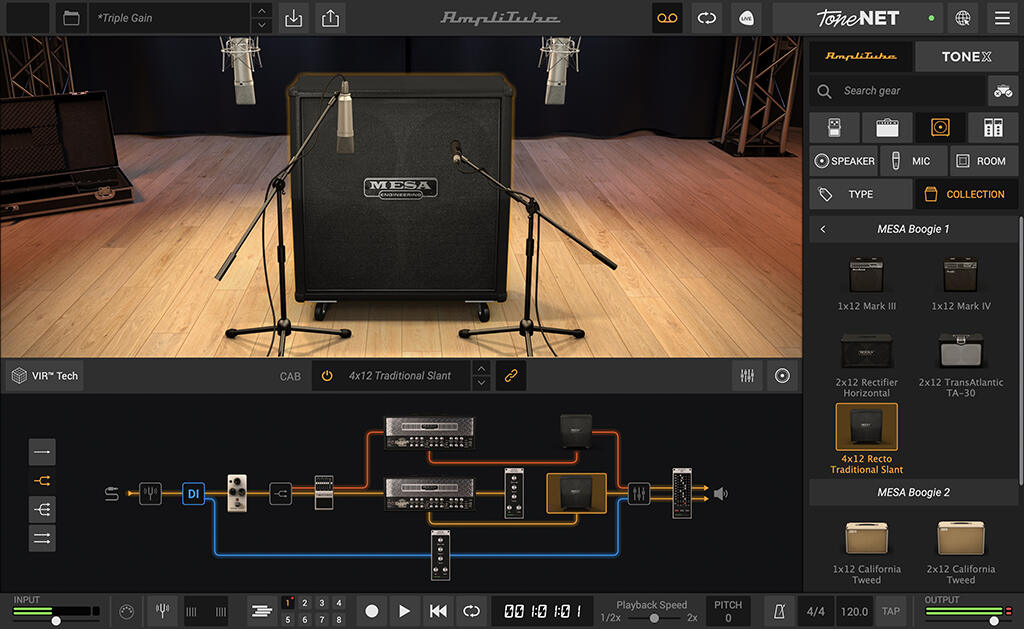Open the tuner in bottom bar

click(x=161, y=610)
